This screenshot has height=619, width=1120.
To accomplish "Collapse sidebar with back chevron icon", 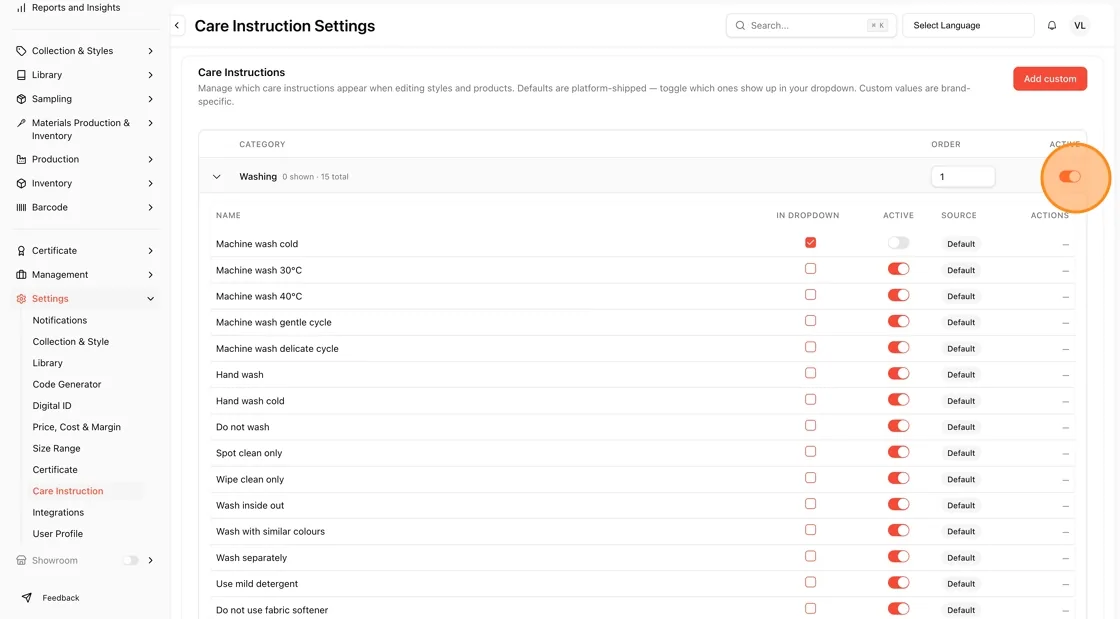I will 177,26.
